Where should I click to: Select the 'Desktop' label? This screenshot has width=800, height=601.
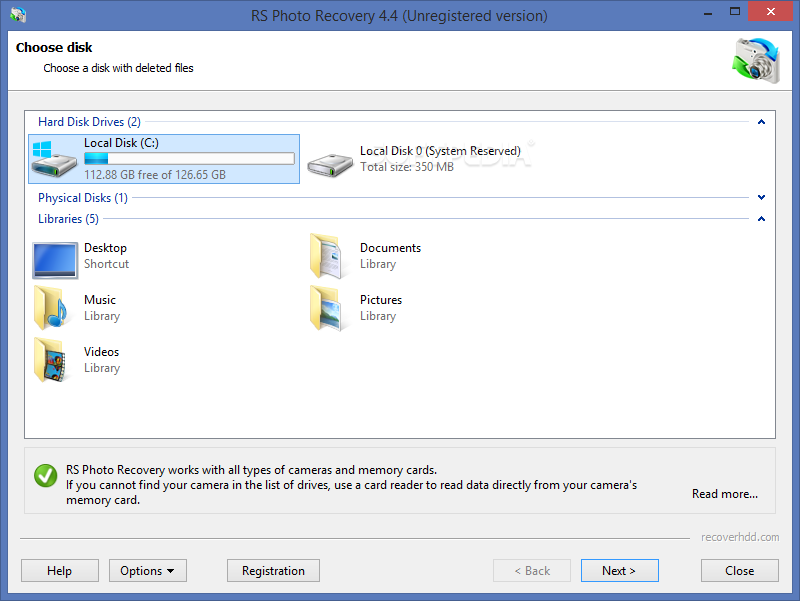tap(106, 248)
